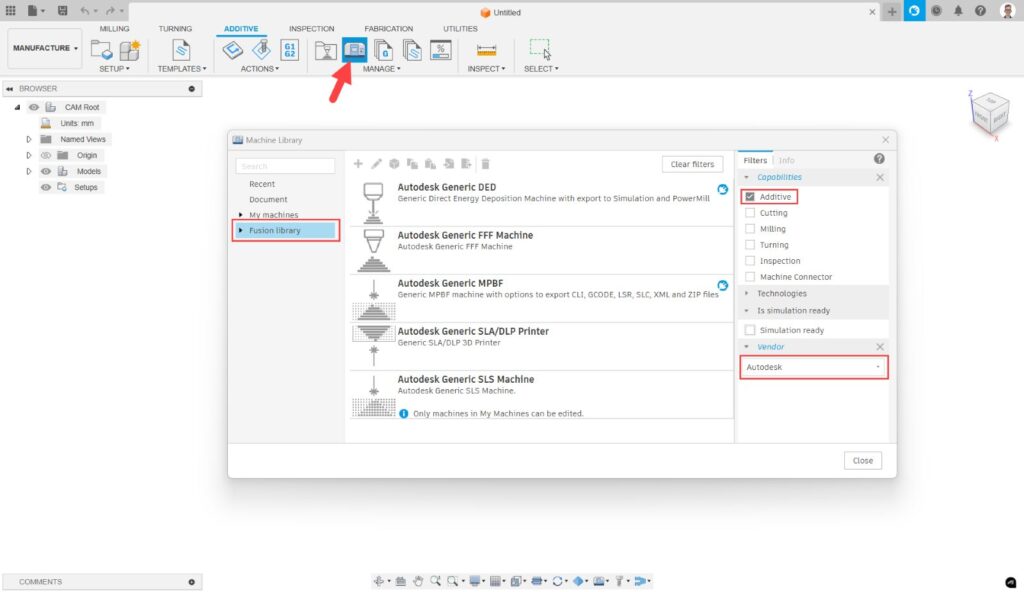Uncheck the Additive capability checkbox

(x=750, y=197)
